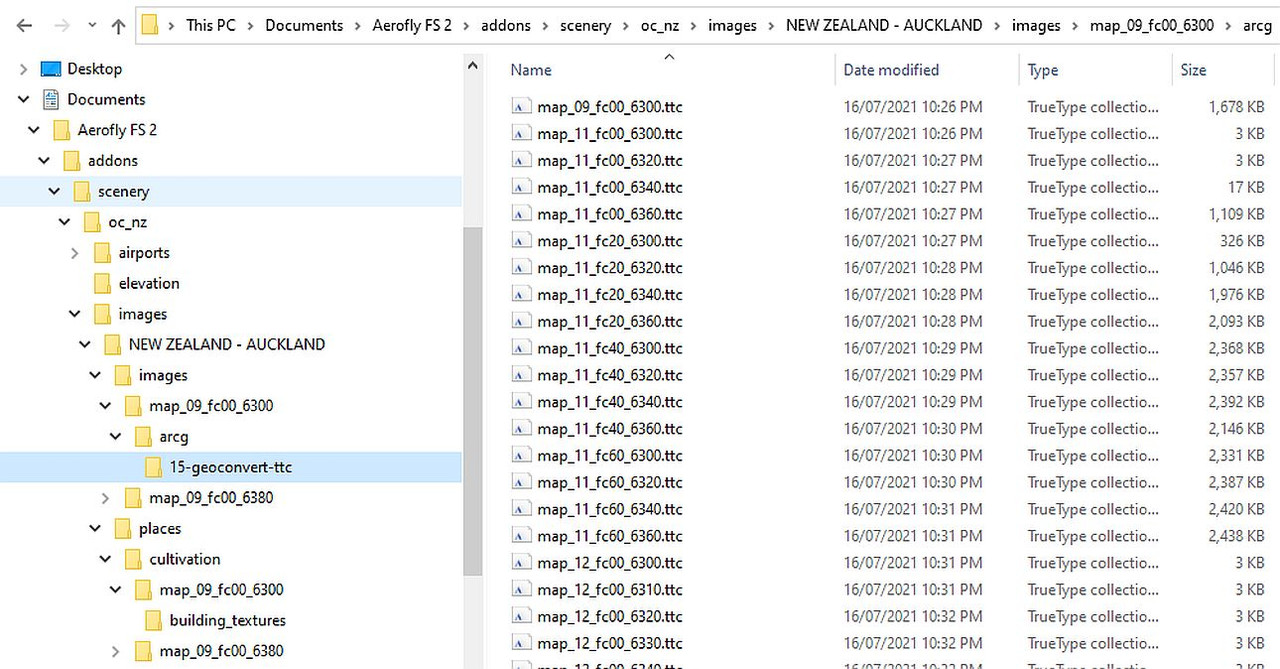Expand the airports tree node
1280x669 pixels.
tap(75, 253)
